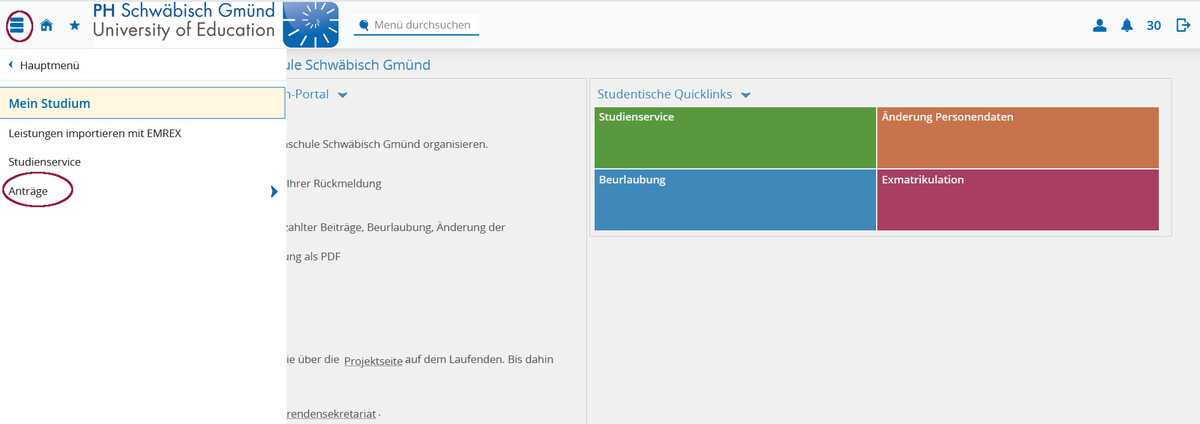Click the hamburger menu icon

(18, 26)
